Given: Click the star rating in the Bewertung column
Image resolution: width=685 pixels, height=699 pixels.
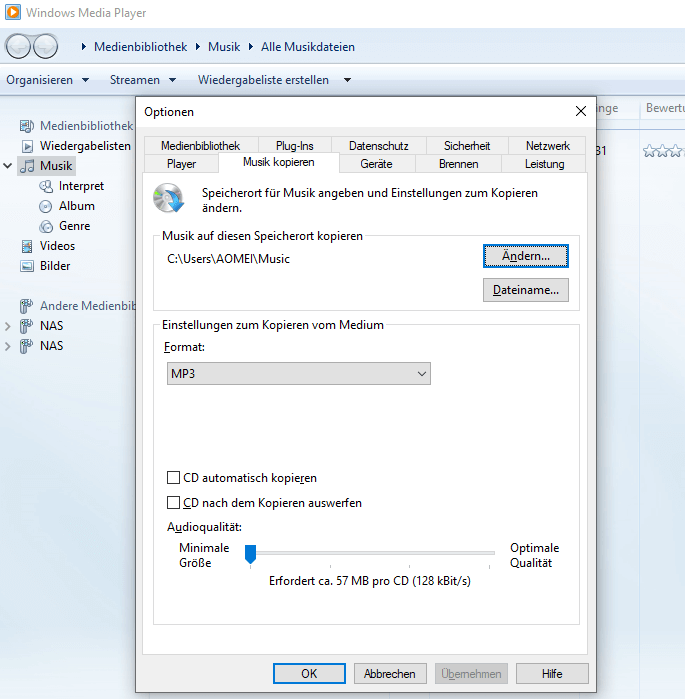Looking at the screenshot, I should coord(663,151).
